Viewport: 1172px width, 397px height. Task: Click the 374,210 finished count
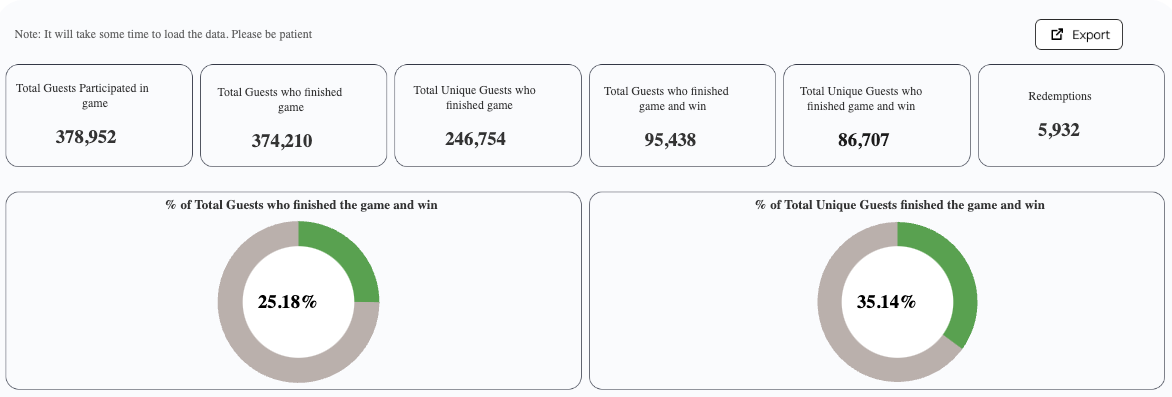(x=282, y=141)
